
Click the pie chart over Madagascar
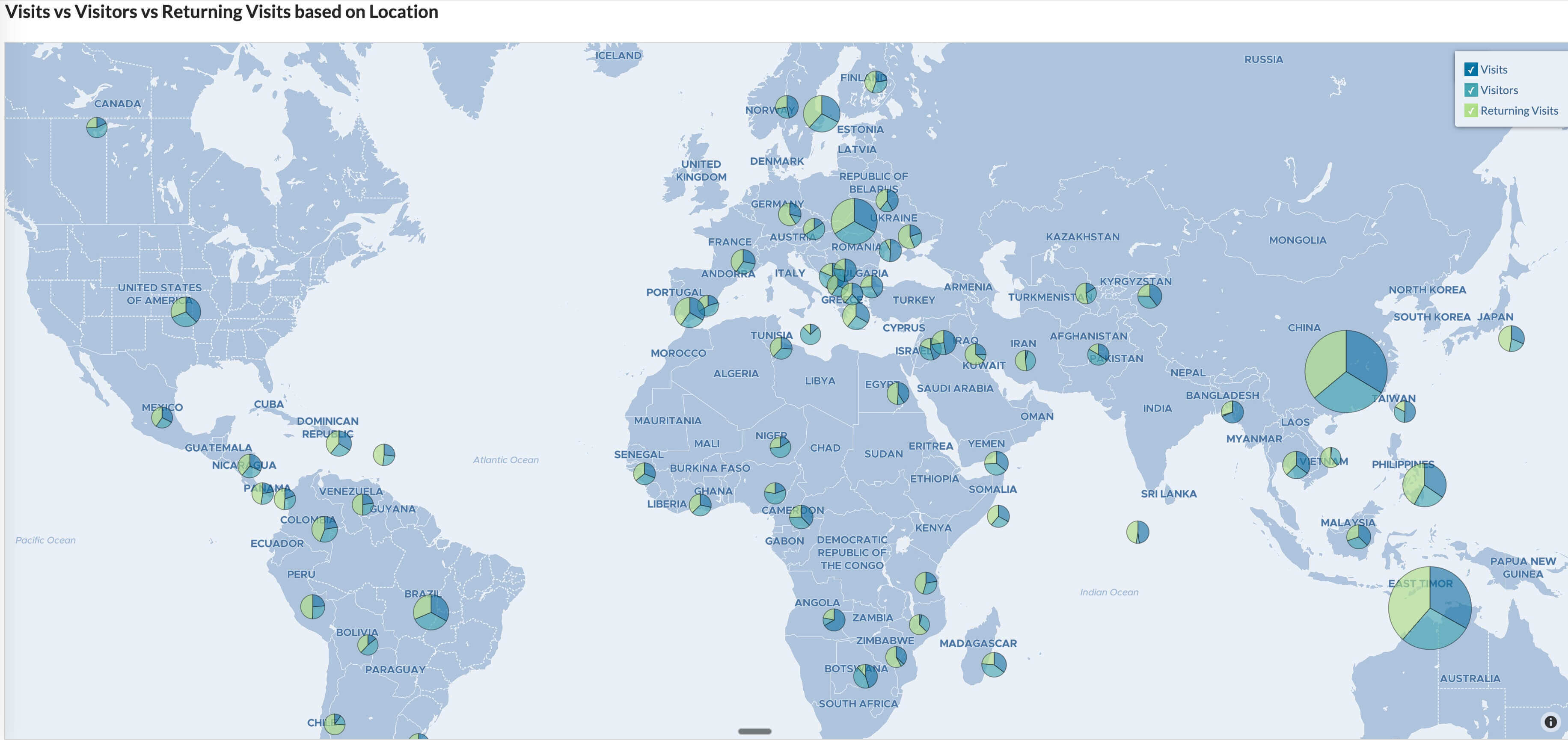click(x=994, y=665)
